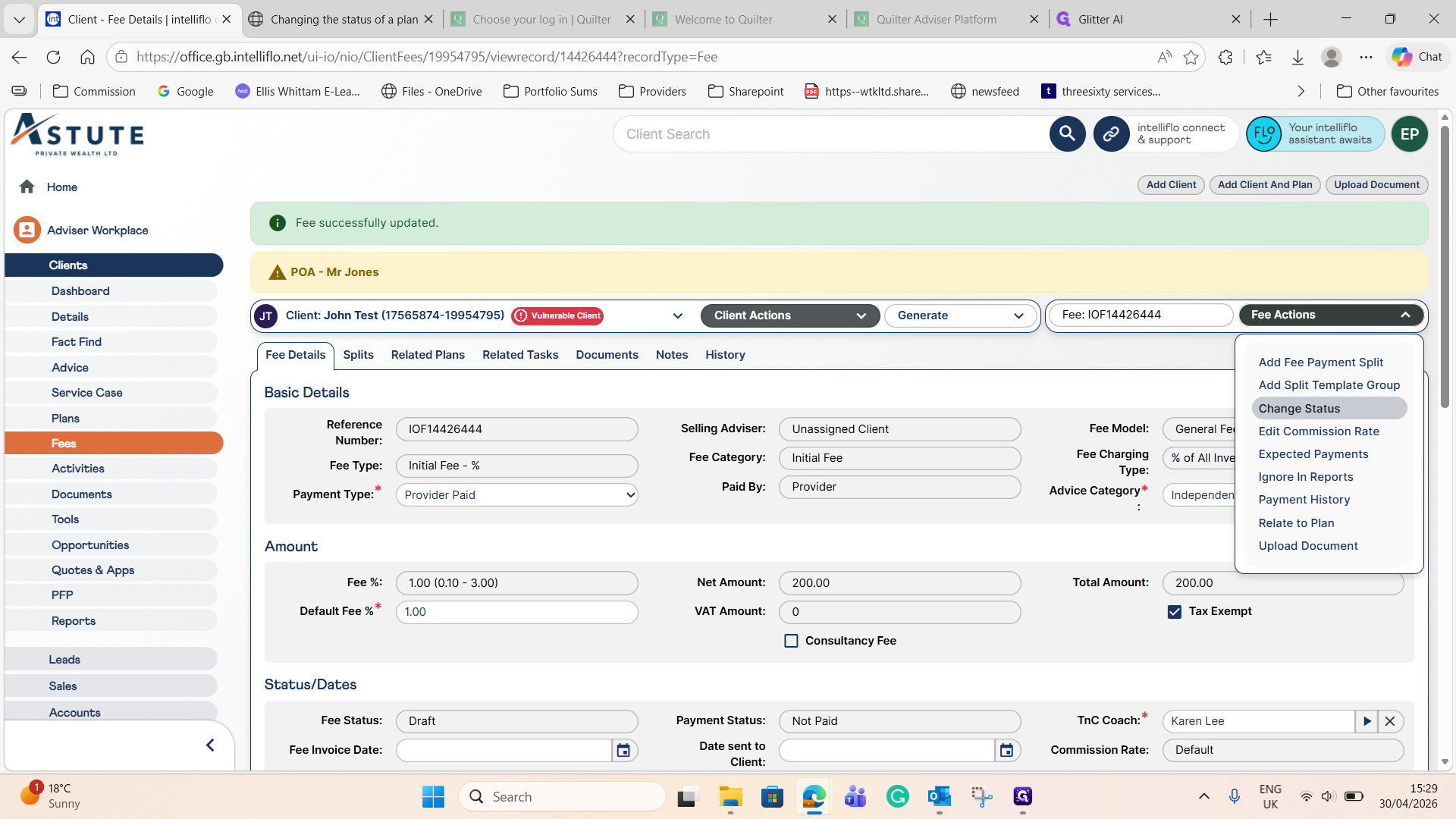
Task: Switch to the Related Plans tab
Action: [428, 355]
